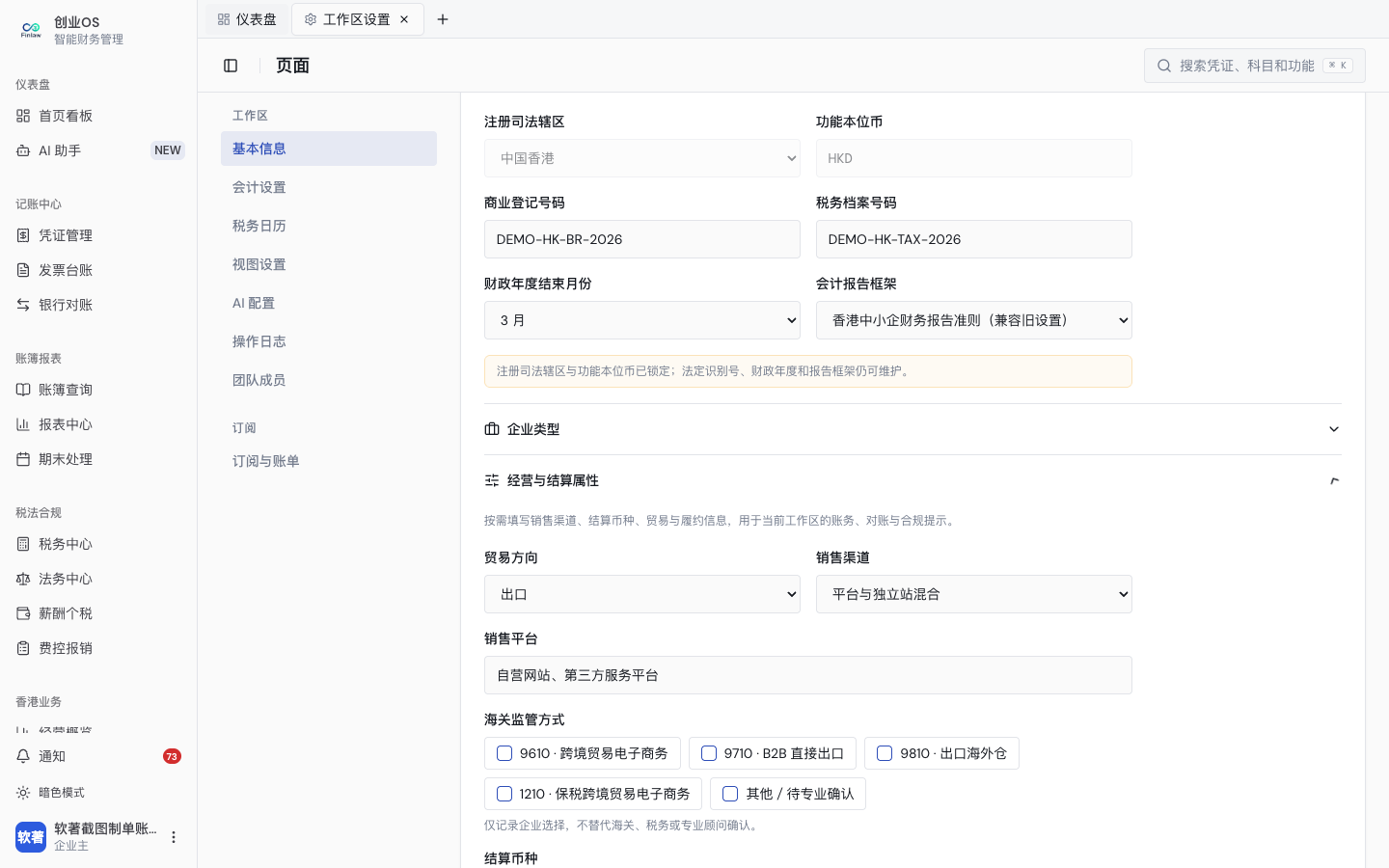Viewport: 1389px width, 868px height.
Task: Select 视图设置 settings menu
Action: [329, 264]
